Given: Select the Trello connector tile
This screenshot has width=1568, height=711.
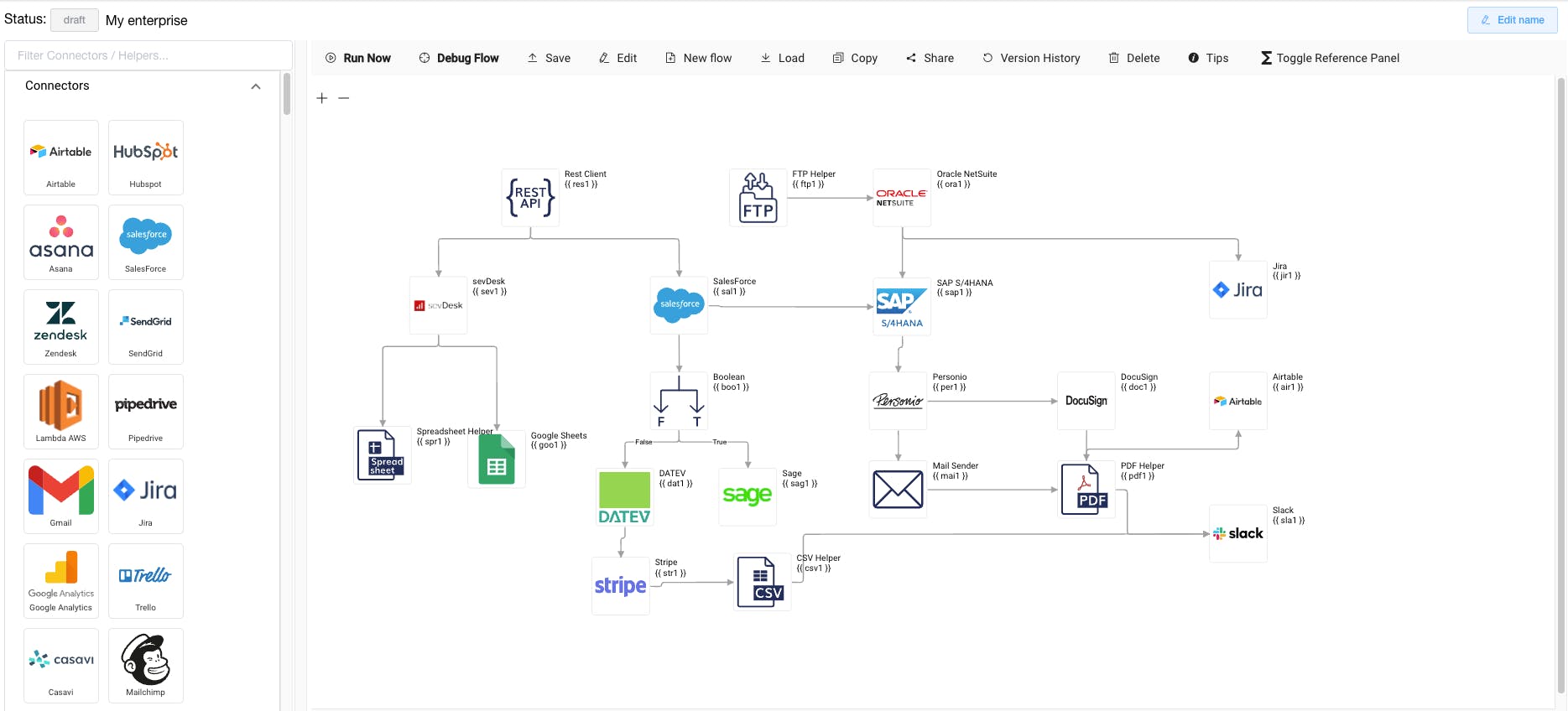Looking at the screenshot, I should coord(146,581).
